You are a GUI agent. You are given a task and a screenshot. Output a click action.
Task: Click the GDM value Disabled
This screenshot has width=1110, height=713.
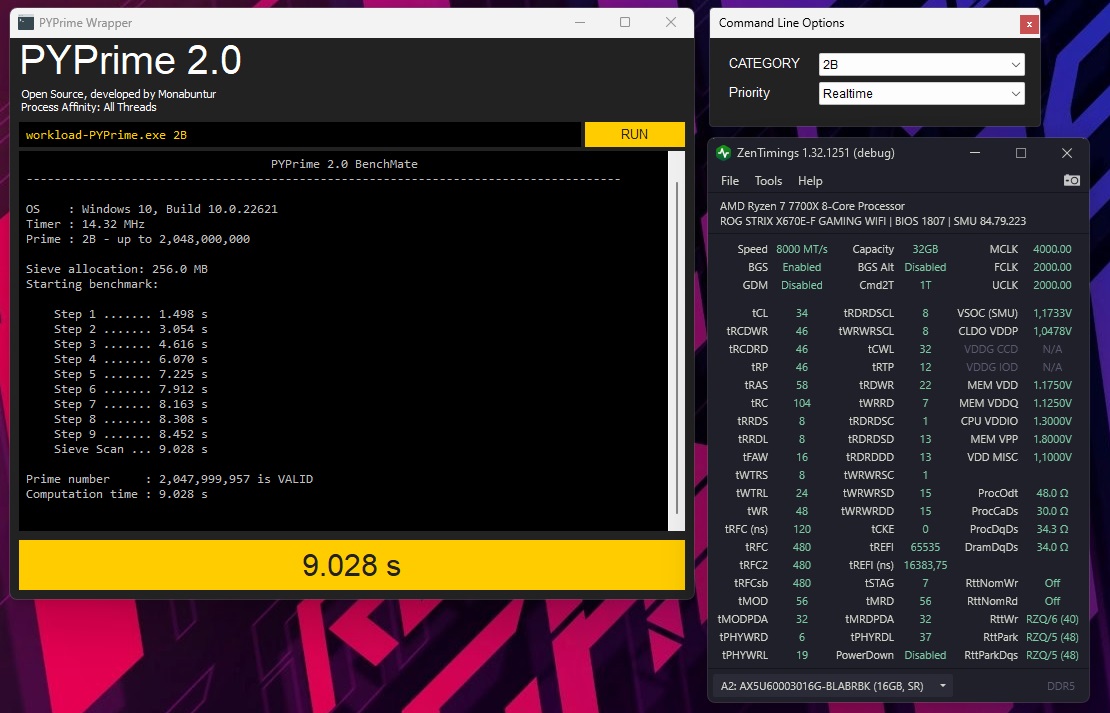tap(801, 285)
